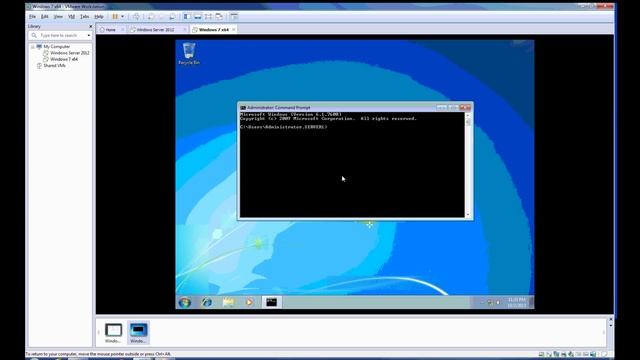
Task: Launch Internet Explorer from guest taskbar
Action: point(207,302)
